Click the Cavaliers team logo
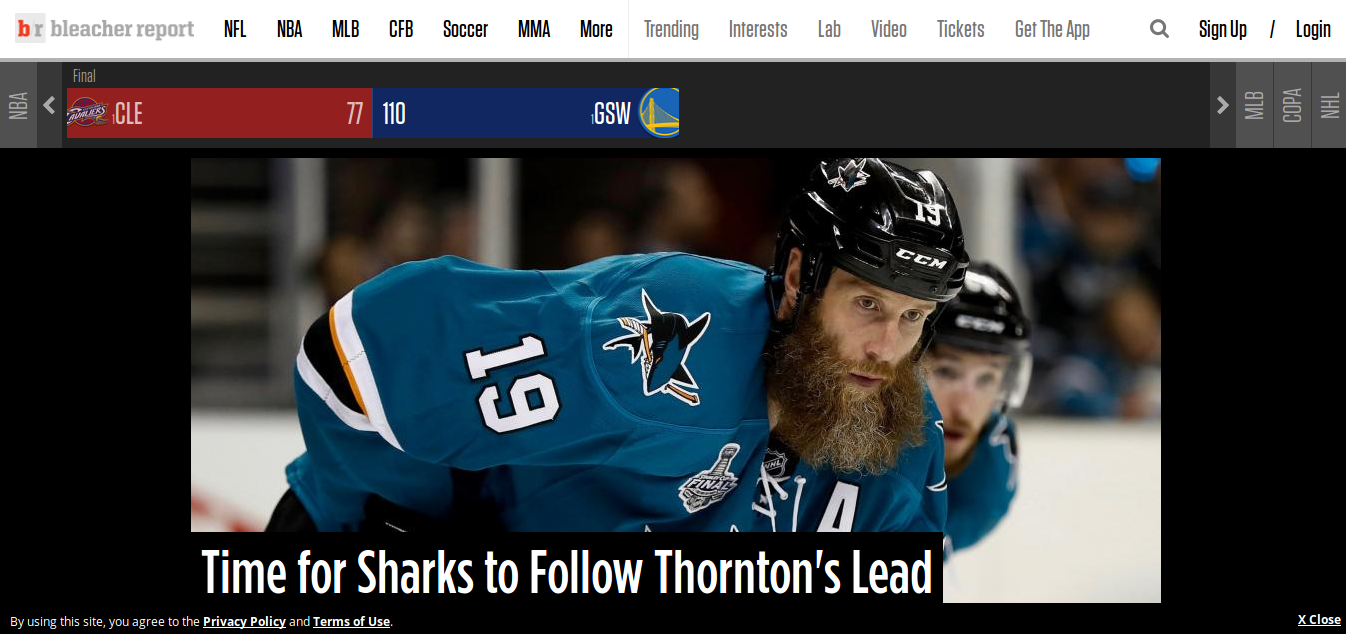The width and height of the screenshot is (1346, 634). pyautogui.click(x=88, y=113)
